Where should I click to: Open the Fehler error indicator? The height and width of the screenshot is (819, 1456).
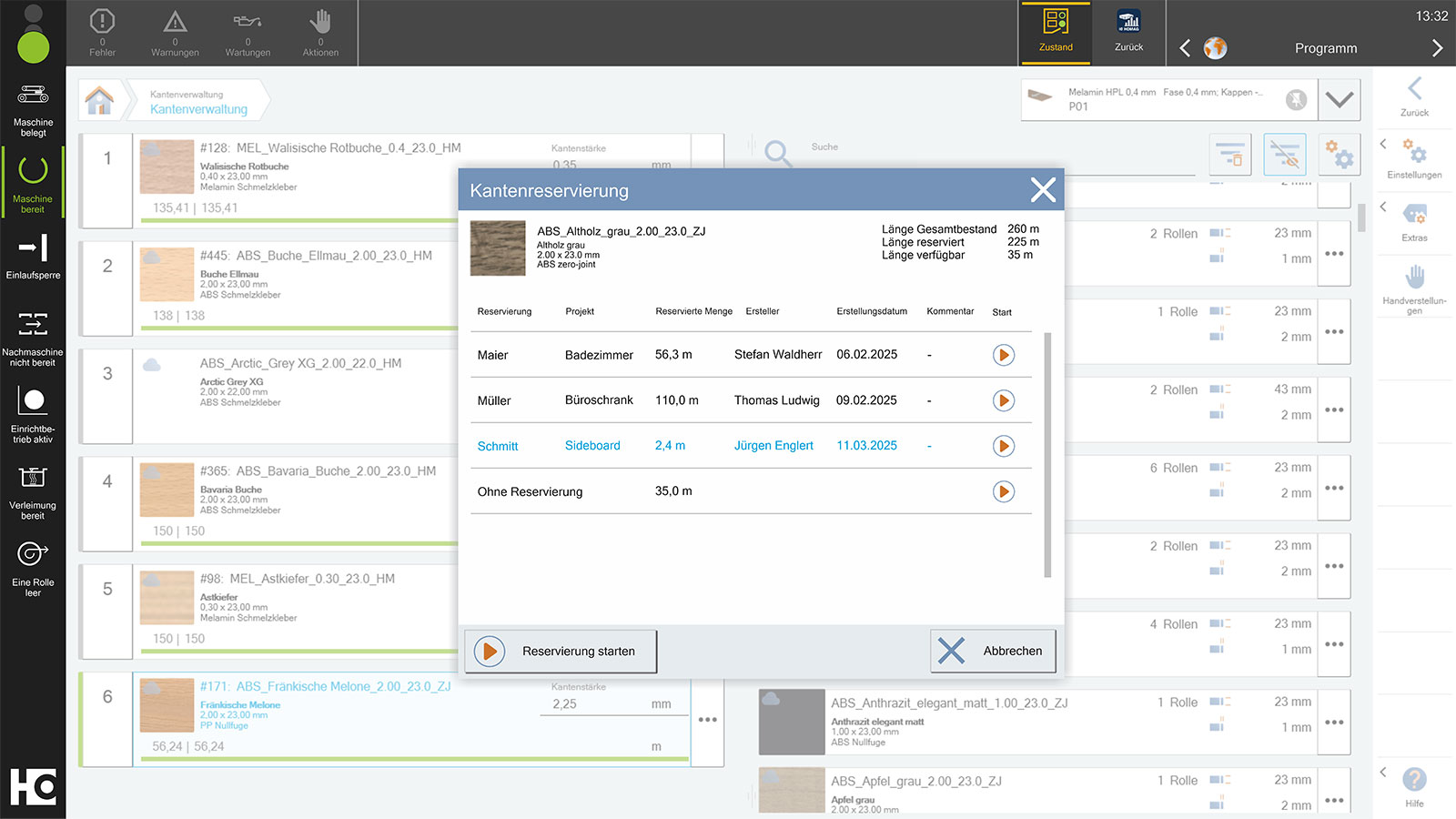[x=102, y=32]
